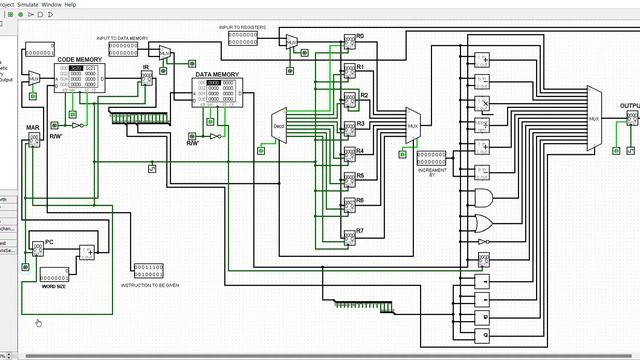Click the DATA MEMORY RAM block
Screen dimensions: 640x360
tap(218, 93)
